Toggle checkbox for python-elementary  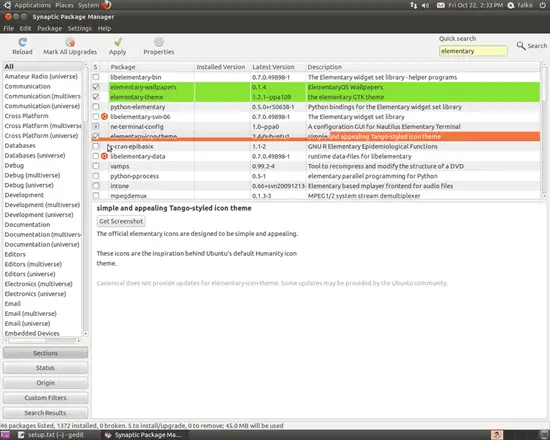(96, 106)
